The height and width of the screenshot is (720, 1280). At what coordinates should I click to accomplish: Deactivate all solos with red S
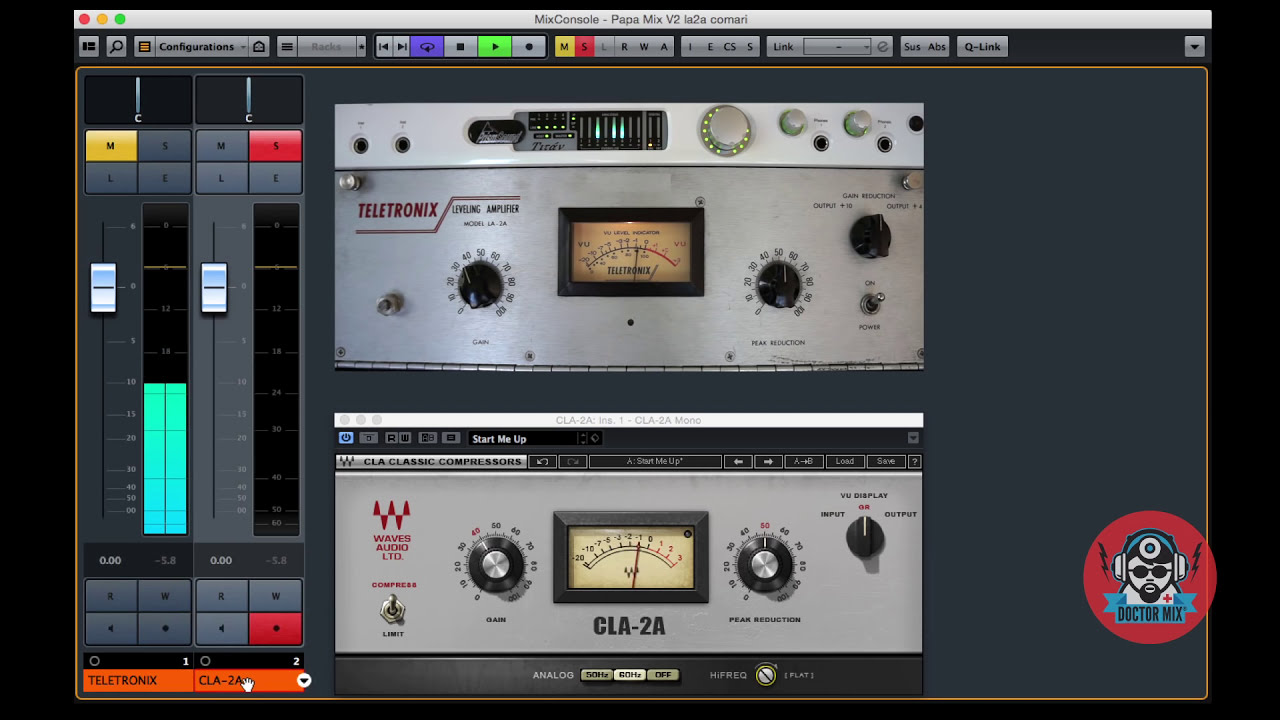coord(585,47)
